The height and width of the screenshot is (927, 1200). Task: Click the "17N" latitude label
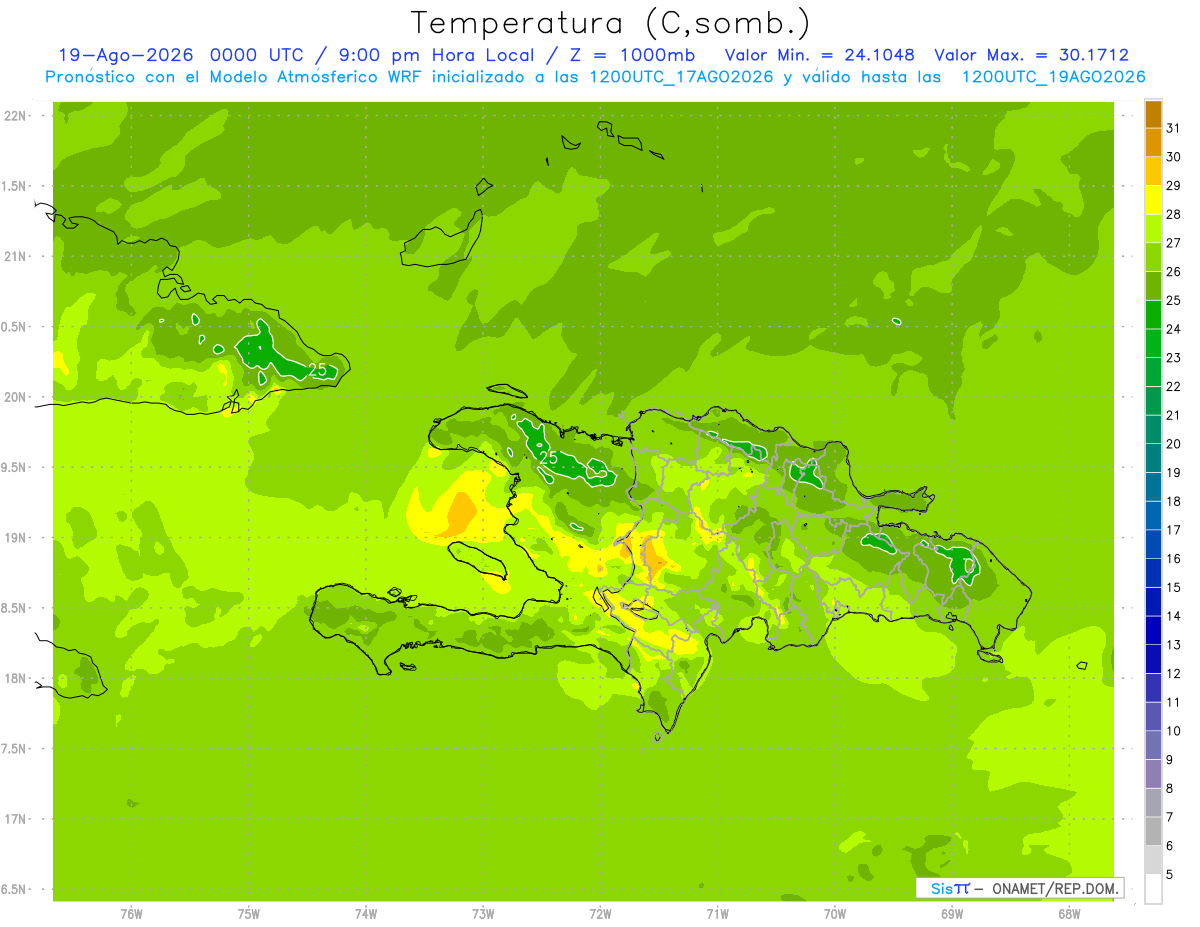(x=16, y=819)
